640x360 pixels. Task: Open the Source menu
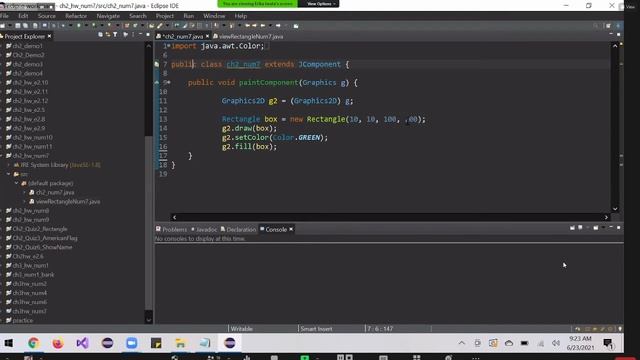click(47, 16)
